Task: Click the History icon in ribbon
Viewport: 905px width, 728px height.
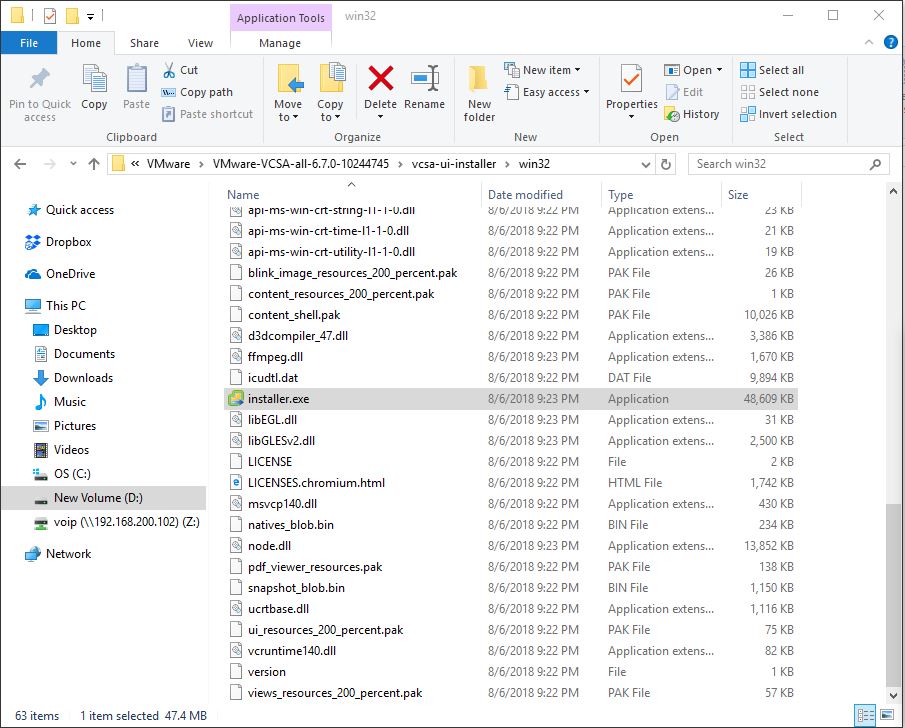Action: tap(692, 114)
